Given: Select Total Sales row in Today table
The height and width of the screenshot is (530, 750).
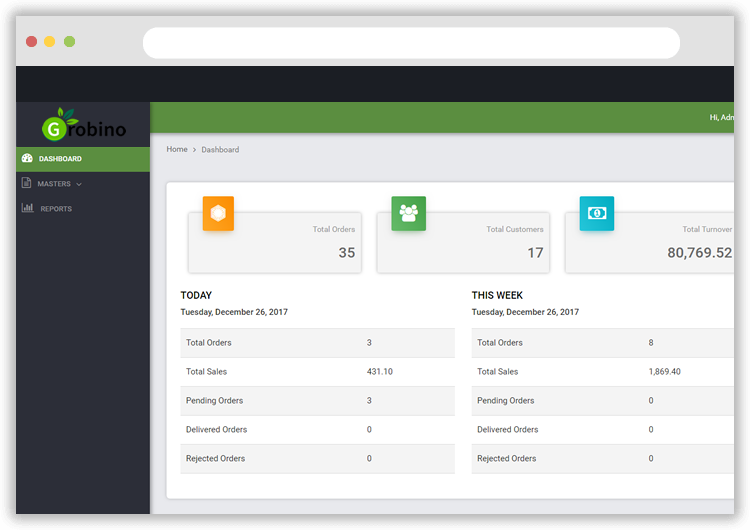Looking at the screenshot, I should [318, 372].
